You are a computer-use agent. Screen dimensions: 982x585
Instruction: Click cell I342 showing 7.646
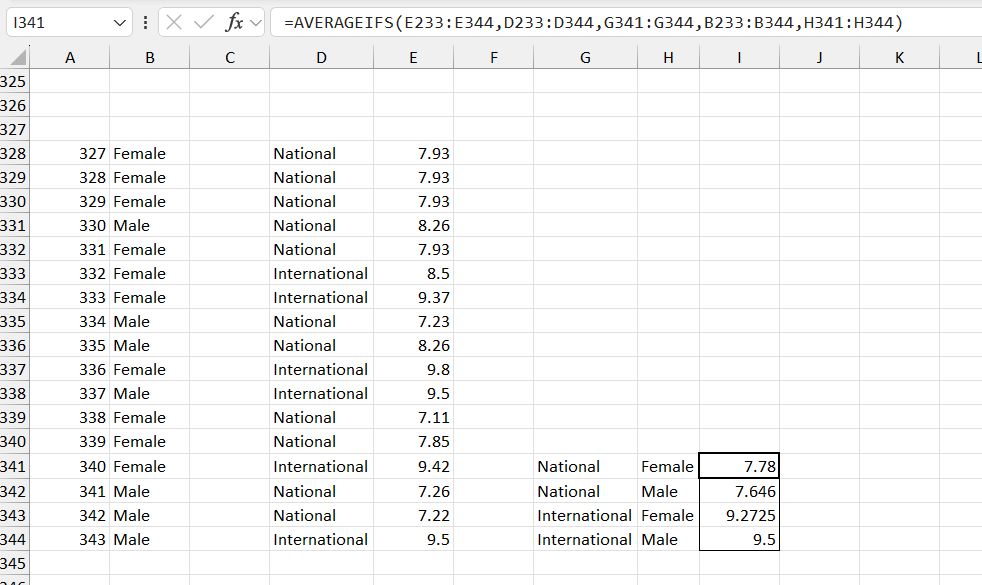tap(740, 491)
